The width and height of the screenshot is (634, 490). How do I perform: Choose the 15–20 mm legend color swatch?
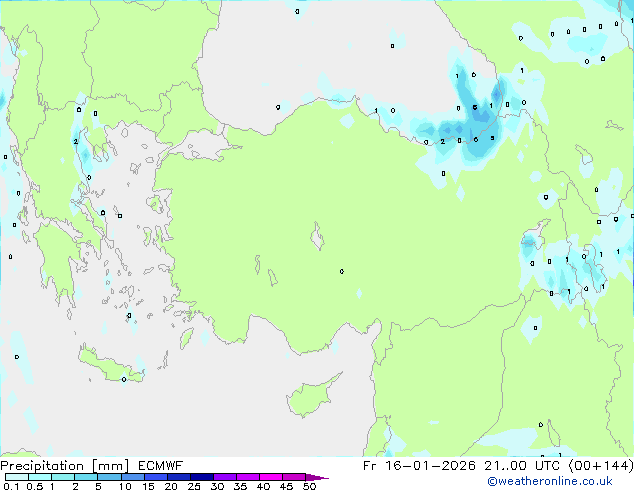click(x=156, y=477)
